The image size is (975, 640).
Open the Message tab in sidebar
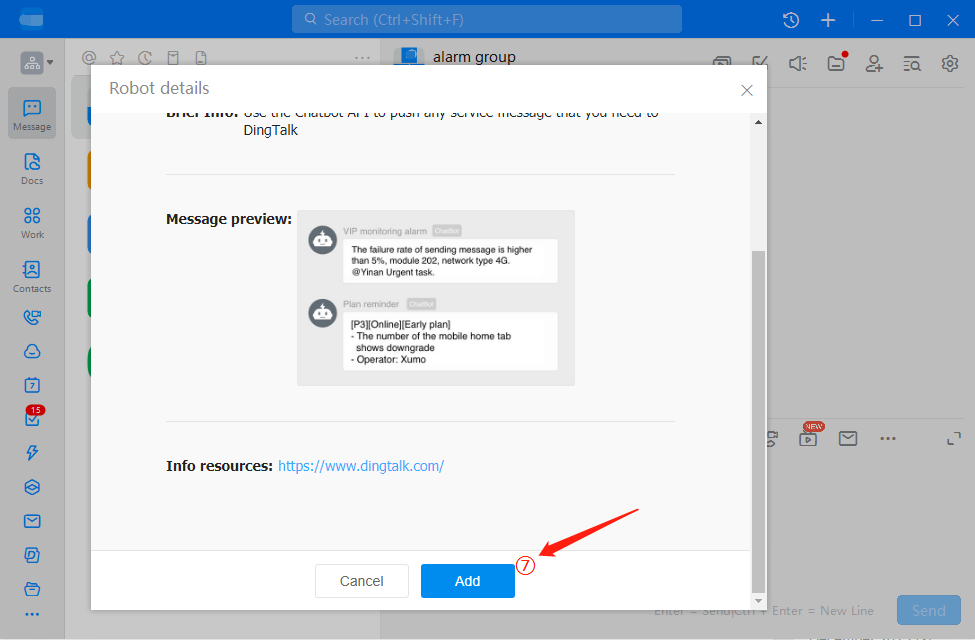(x=32, y=114)
